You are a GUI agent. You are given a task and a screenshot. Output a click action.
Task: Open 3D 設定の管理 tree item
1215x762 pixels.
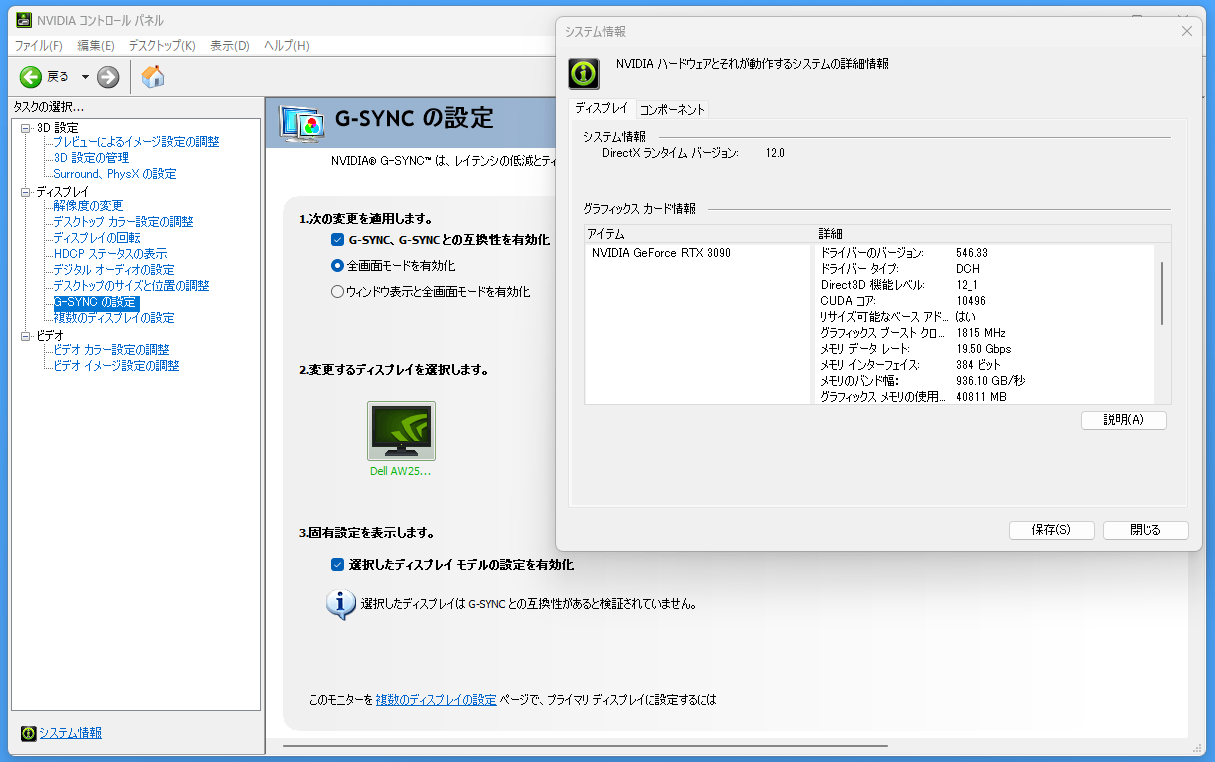(x=91, y=158)
